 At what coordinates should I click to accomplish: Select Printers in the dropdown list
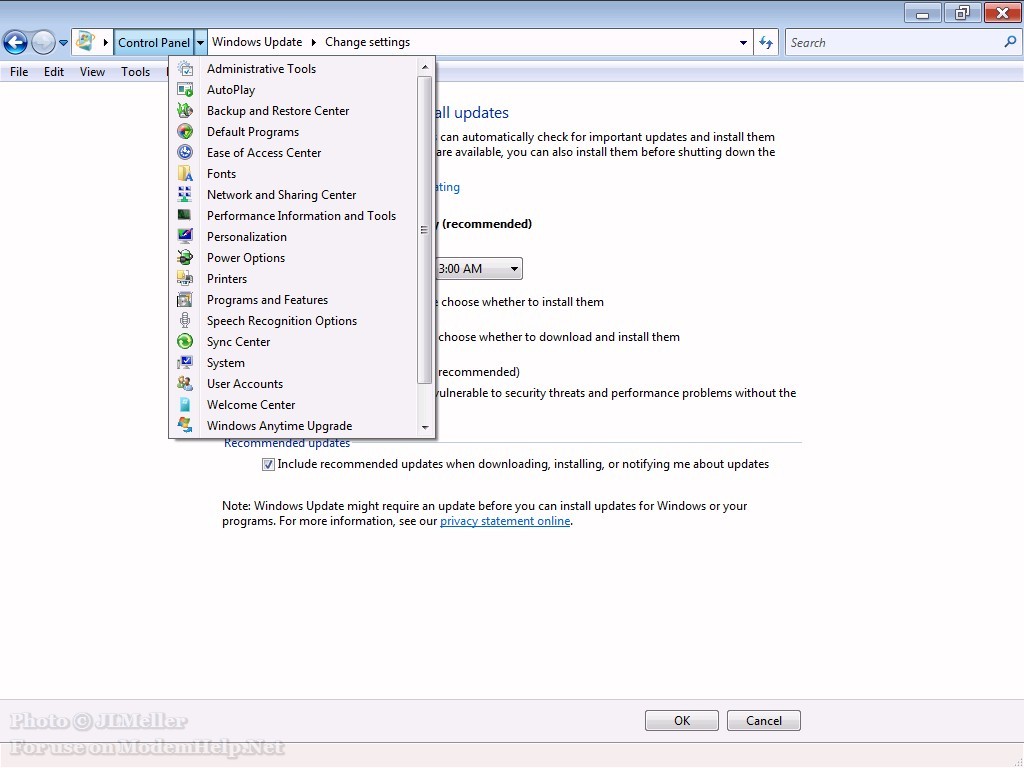(293, 278)
